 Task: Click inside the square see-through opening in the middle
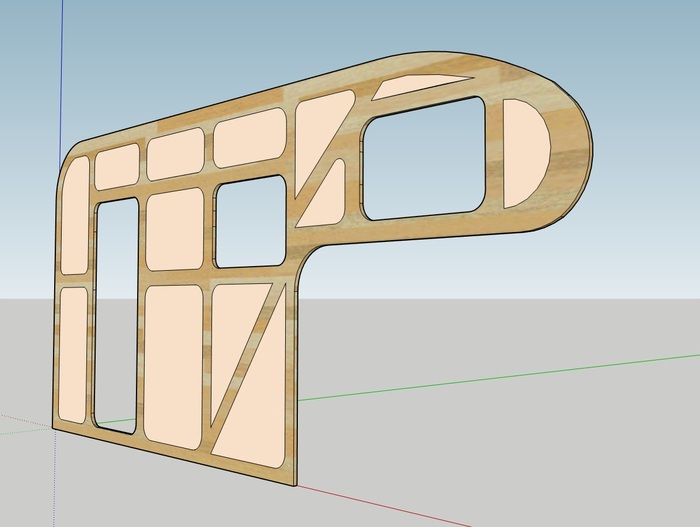coord(249,224)
